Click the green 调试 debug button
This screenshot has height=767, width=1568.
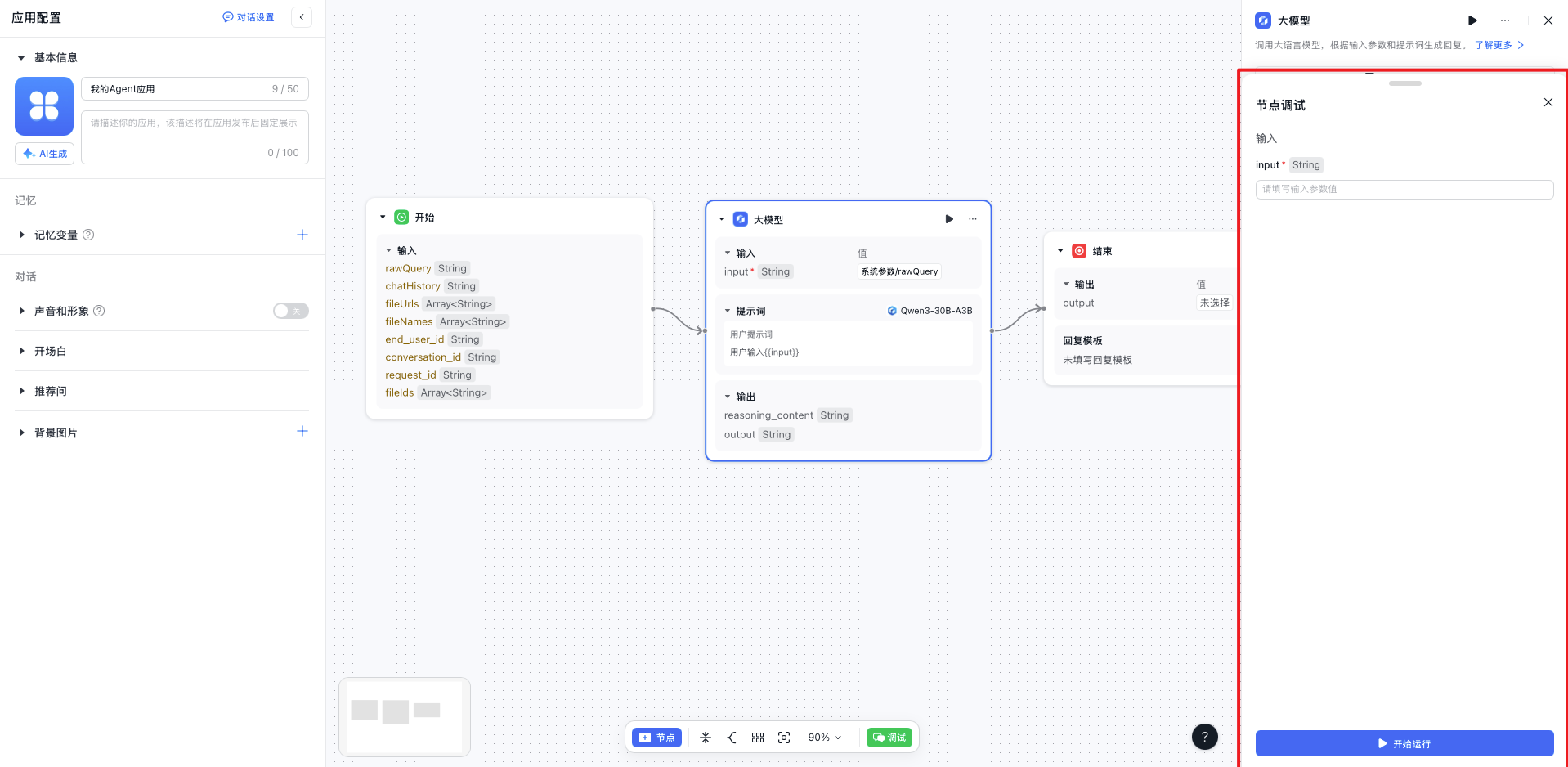(889, 738)
